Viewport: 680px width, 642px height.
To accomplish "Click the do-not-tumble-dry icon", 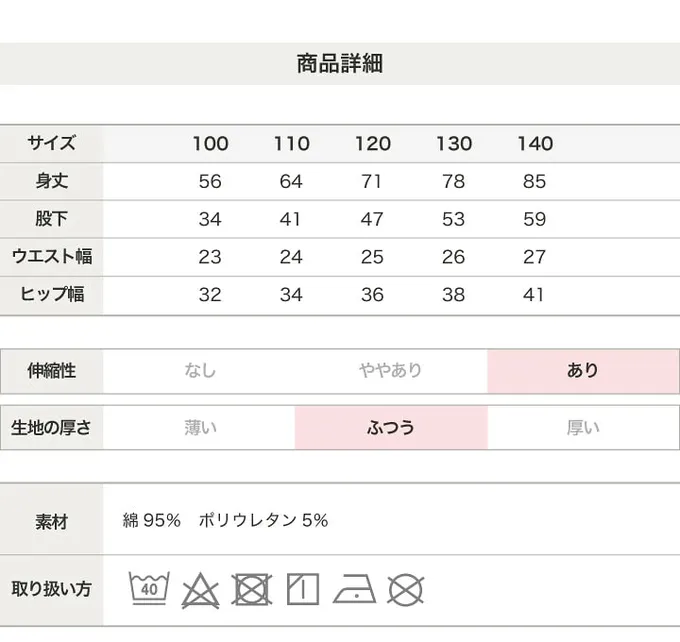I will (x=252, y=590).
